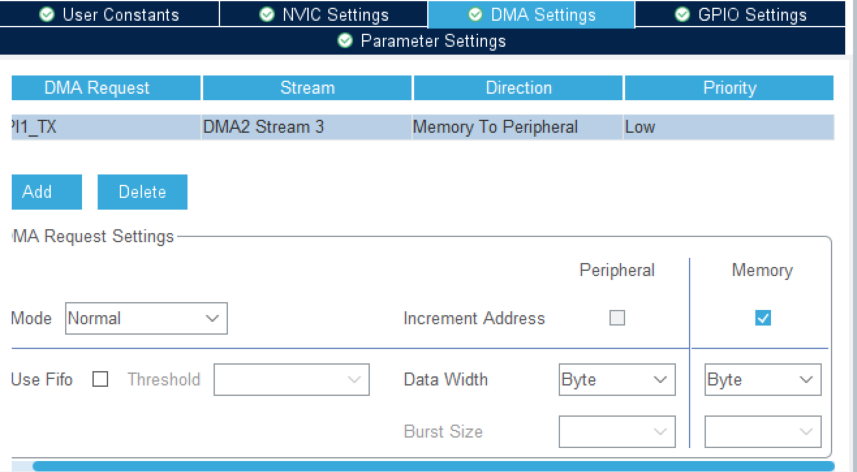The image size is (857, 472).
Task: Click the green check icon on GPIO Settings
Action: click(682, 15)
